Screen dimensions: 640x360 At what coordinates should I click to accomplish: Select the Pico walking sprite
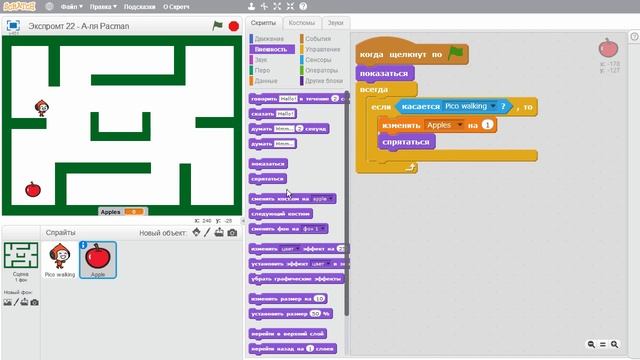point(60,260)
